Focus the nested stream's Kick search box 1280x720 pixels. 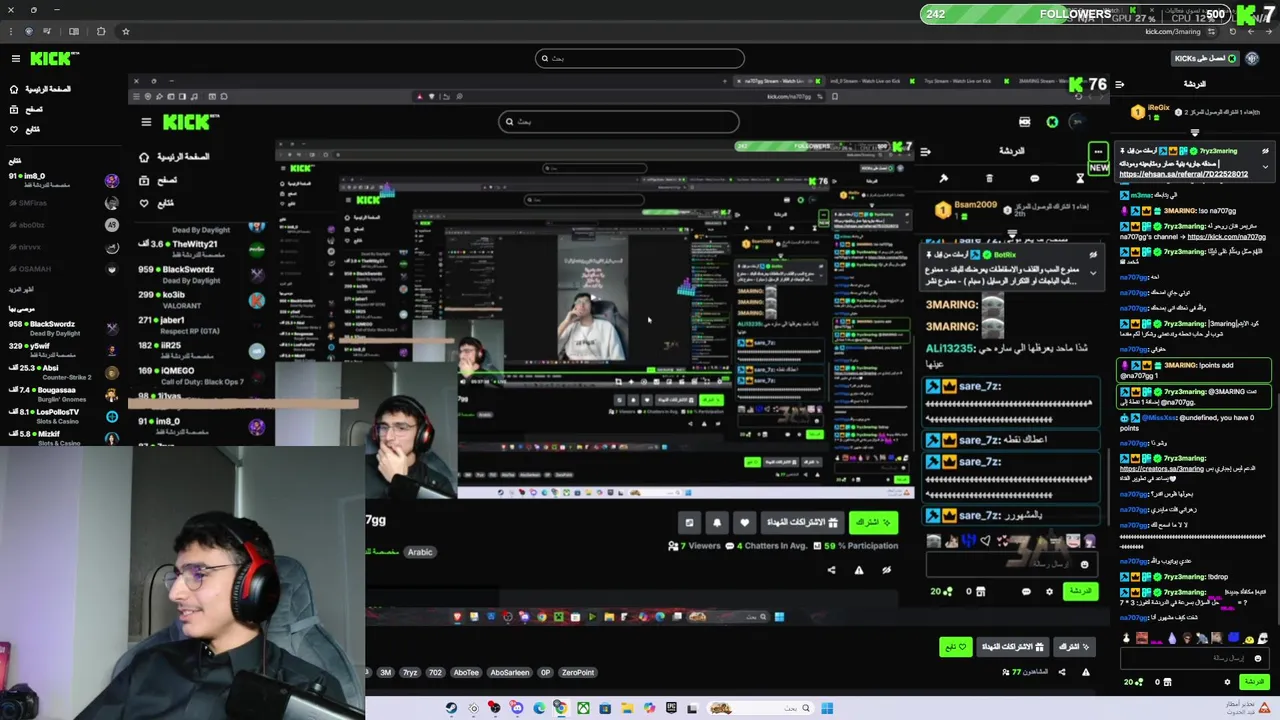[x=619, y=122]
